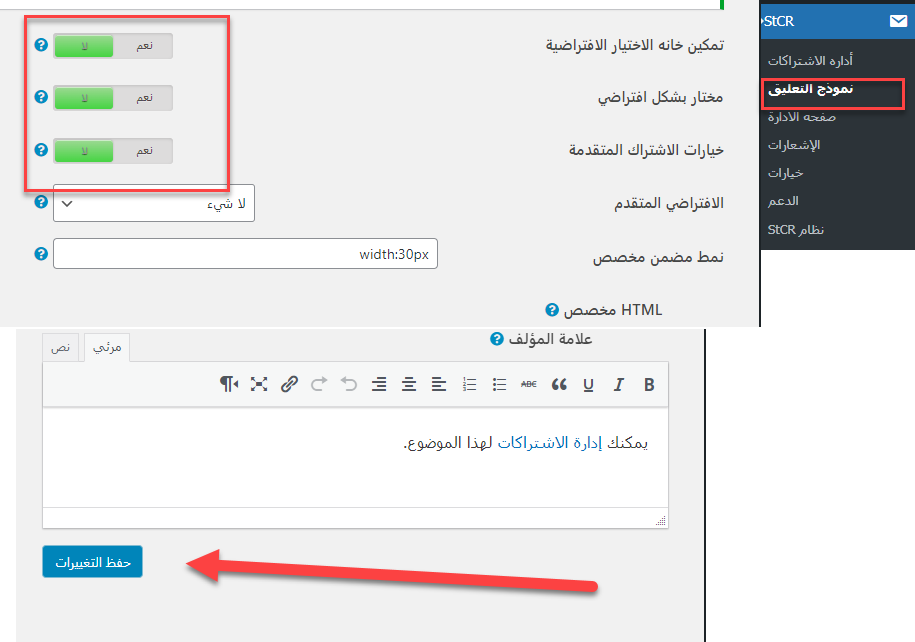This screenshot has height=642, width=915.
Task: Toggle right-to-left paragraph direction icon
Action: [x=229, y=384]
